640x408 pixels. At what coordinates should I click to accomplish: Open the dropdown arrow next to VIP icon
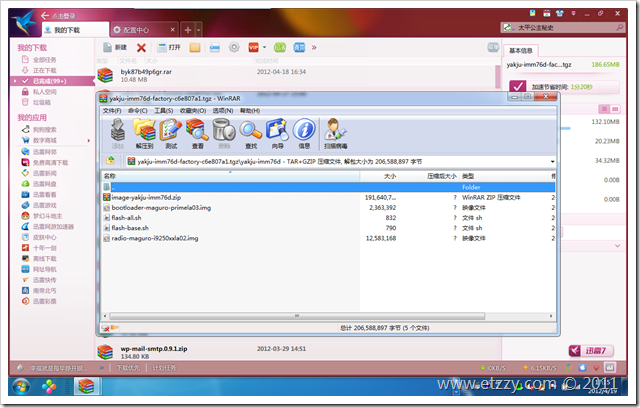click(x=264, y=48)
